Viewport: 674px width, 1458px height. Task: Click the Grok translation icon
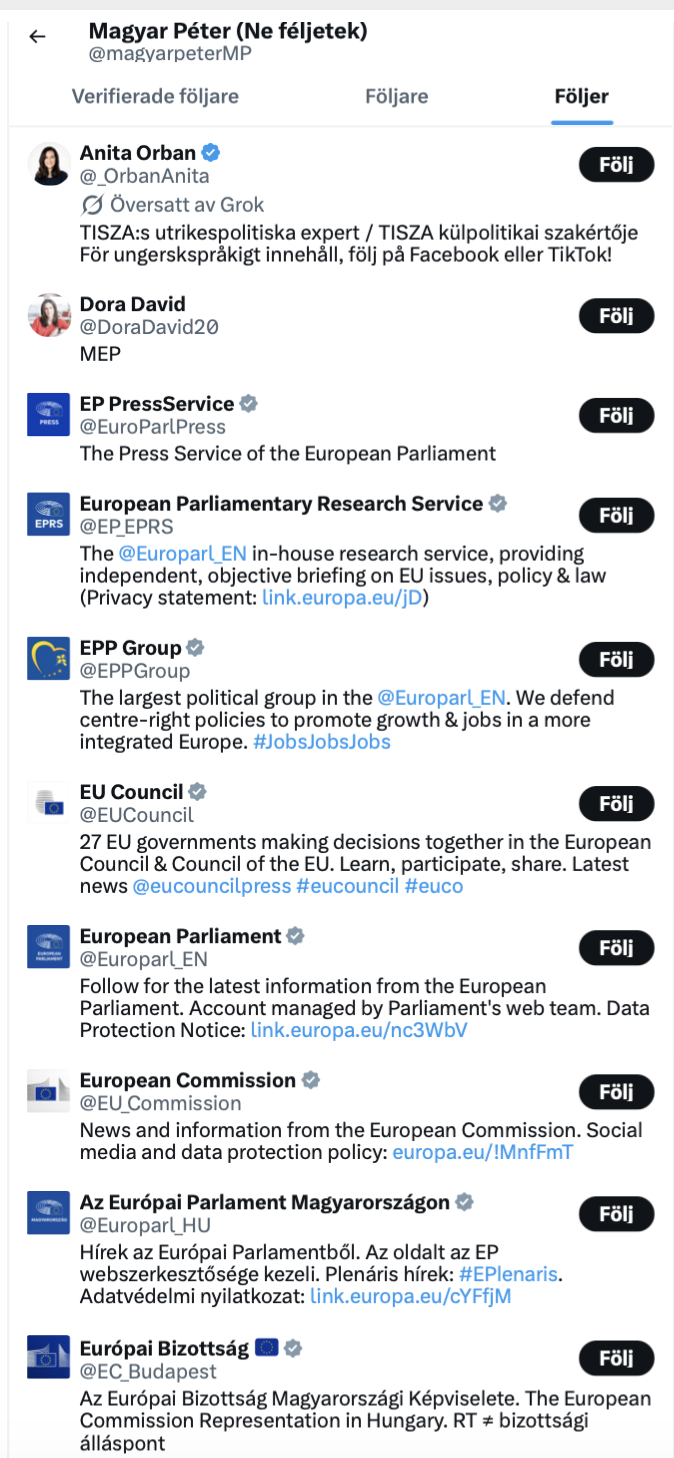point(92,205)
